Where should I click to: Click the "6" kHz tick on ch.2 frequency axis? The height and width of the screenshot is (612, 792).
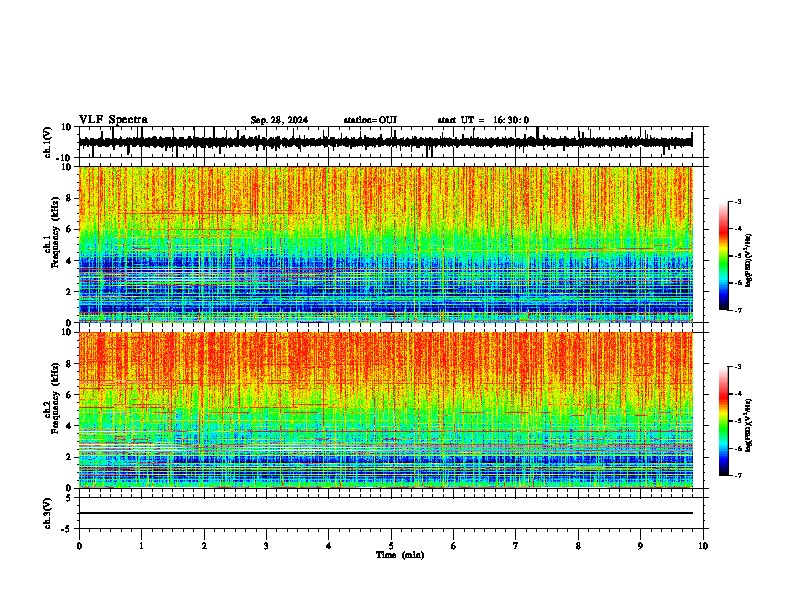tap(69, 395)
